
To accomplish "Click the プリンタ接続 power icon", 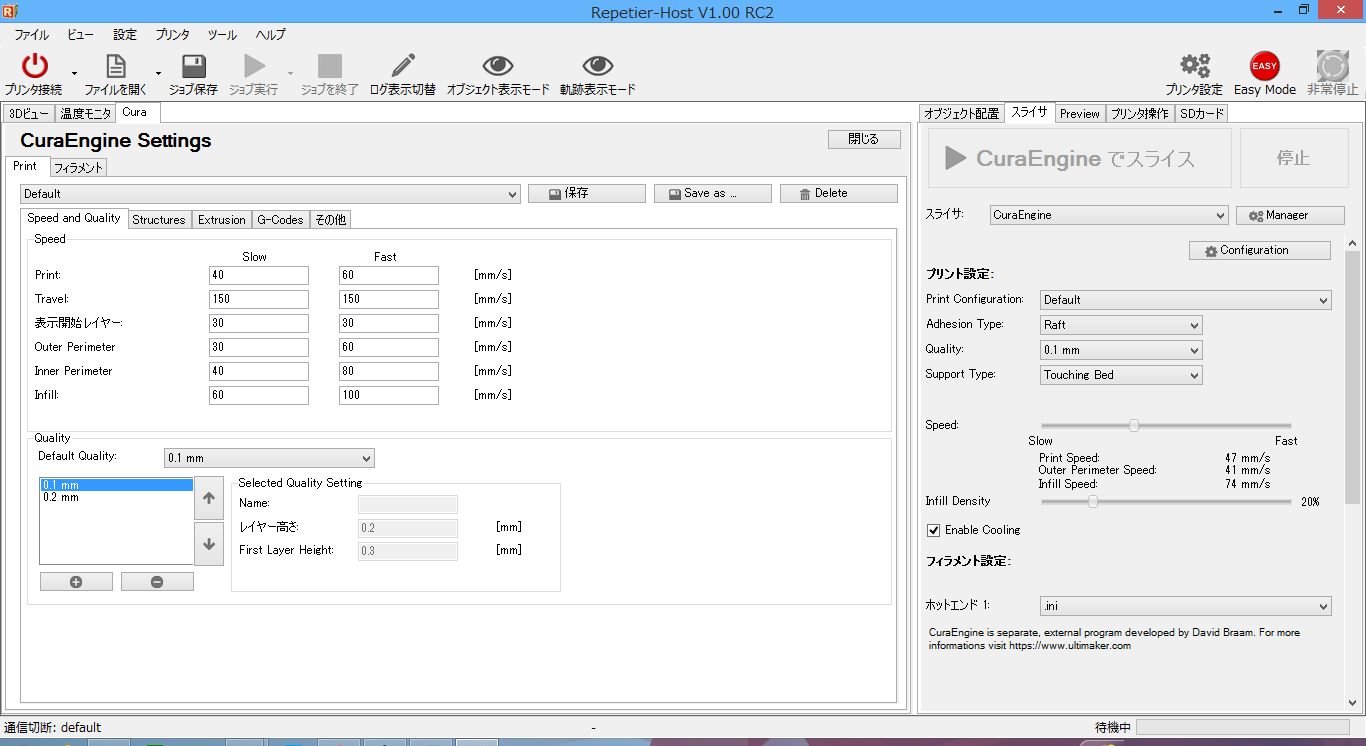I will point(35,66).
